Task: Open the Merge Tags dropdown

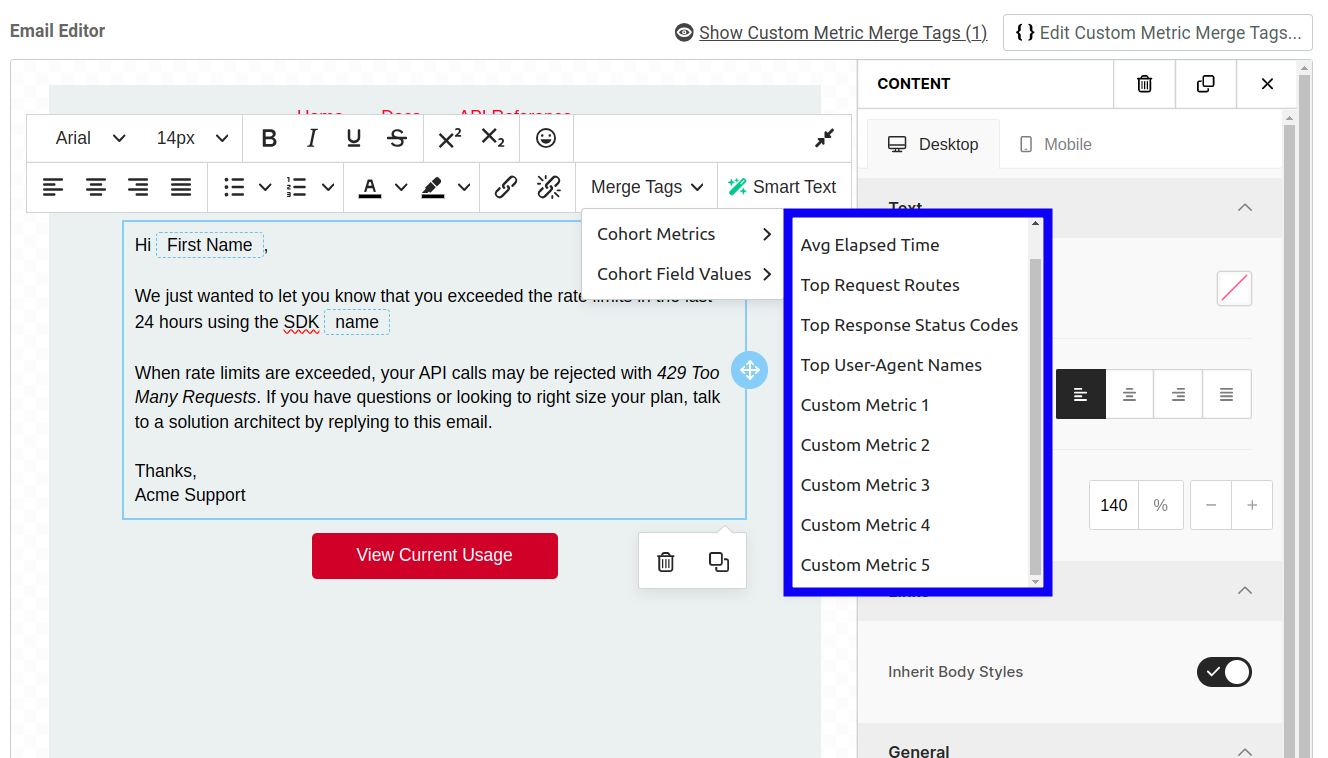Action: pos(645,187)
